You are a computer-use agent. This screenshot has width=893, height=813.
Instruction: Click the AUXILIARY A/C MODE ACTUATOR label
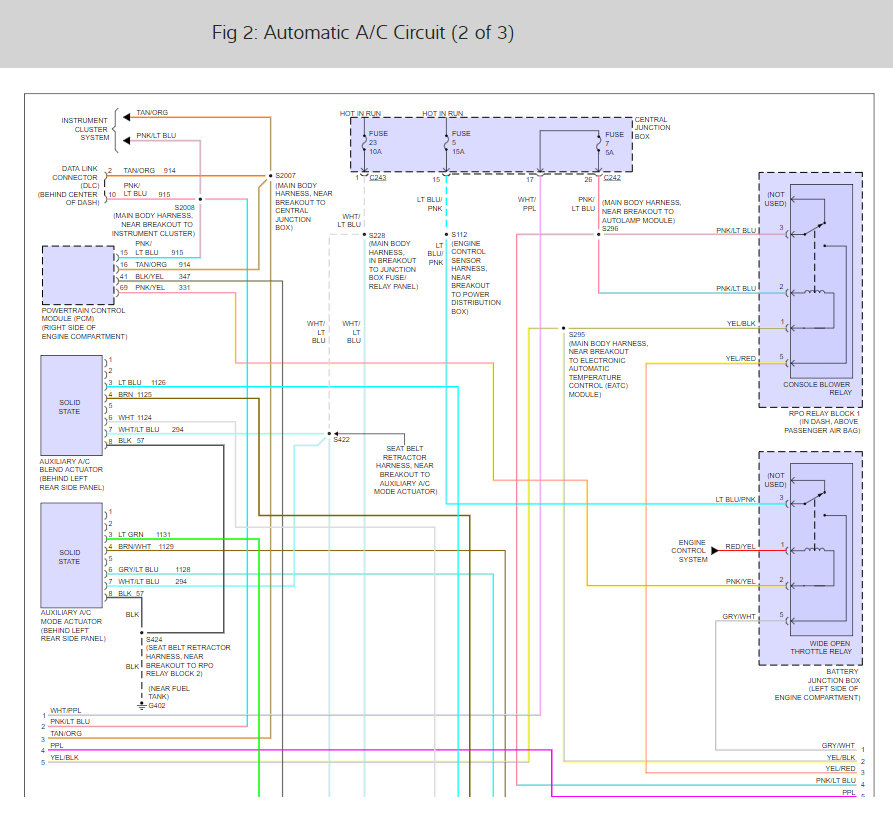pyautogui.click(x=71, y=617)
